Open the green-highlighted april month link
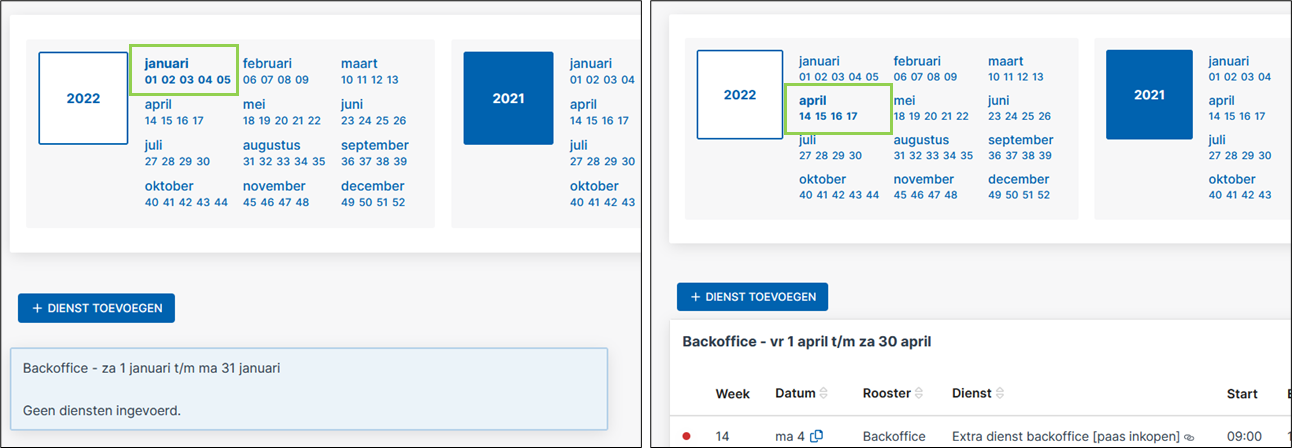Viewport: 1292px width, 448px height. point(812,101)
